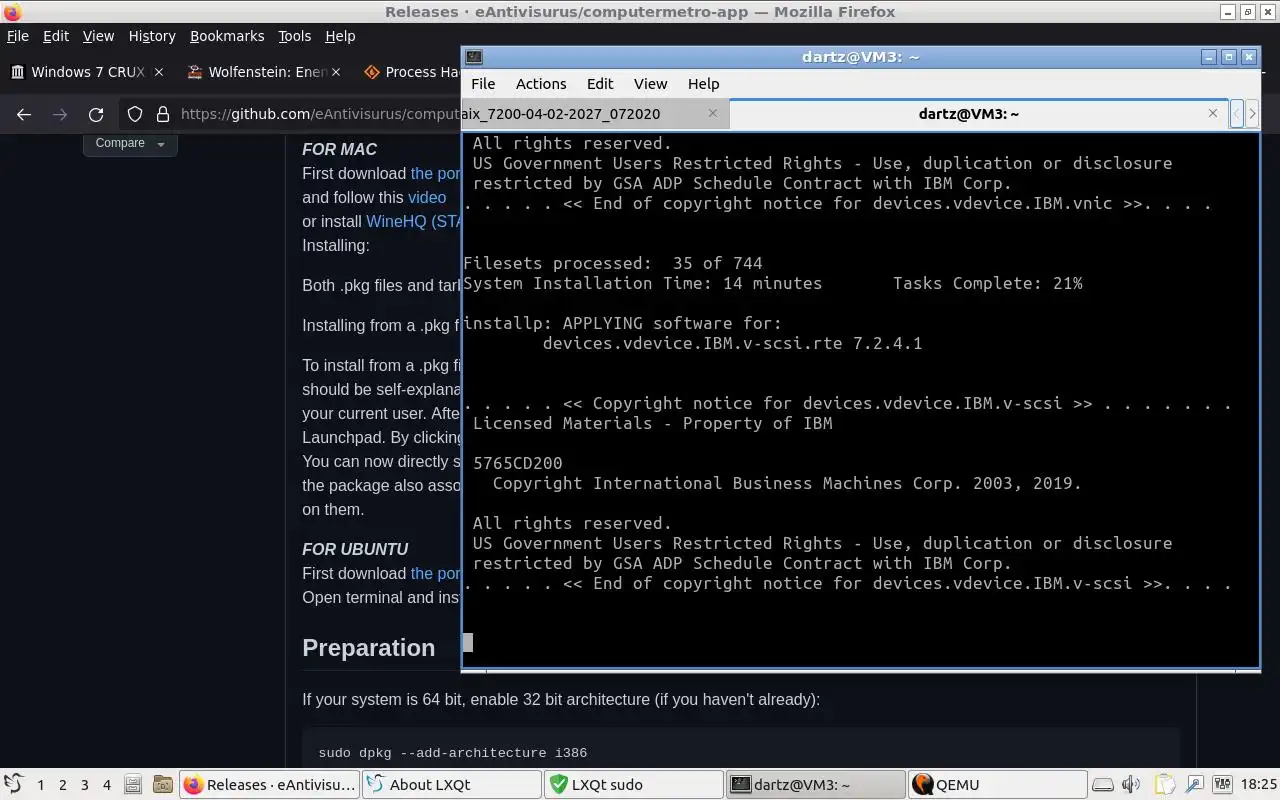This screenshot has width=1280, height=800.
Task: Open the WineHQ link
Action: (413, 221)
